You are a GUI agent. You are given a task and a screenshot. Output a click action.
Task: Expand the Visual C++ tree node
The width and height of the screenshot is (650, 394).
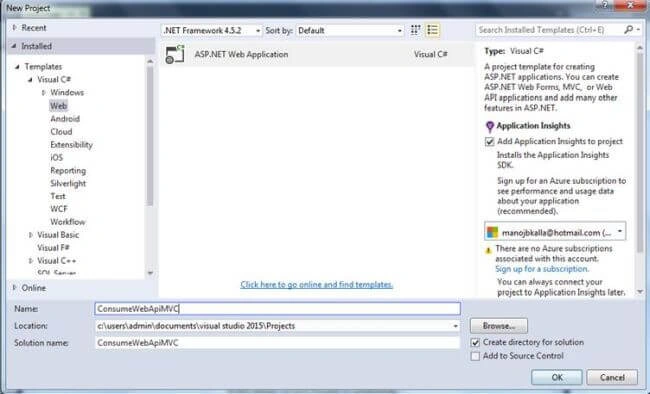click(31, 260)
